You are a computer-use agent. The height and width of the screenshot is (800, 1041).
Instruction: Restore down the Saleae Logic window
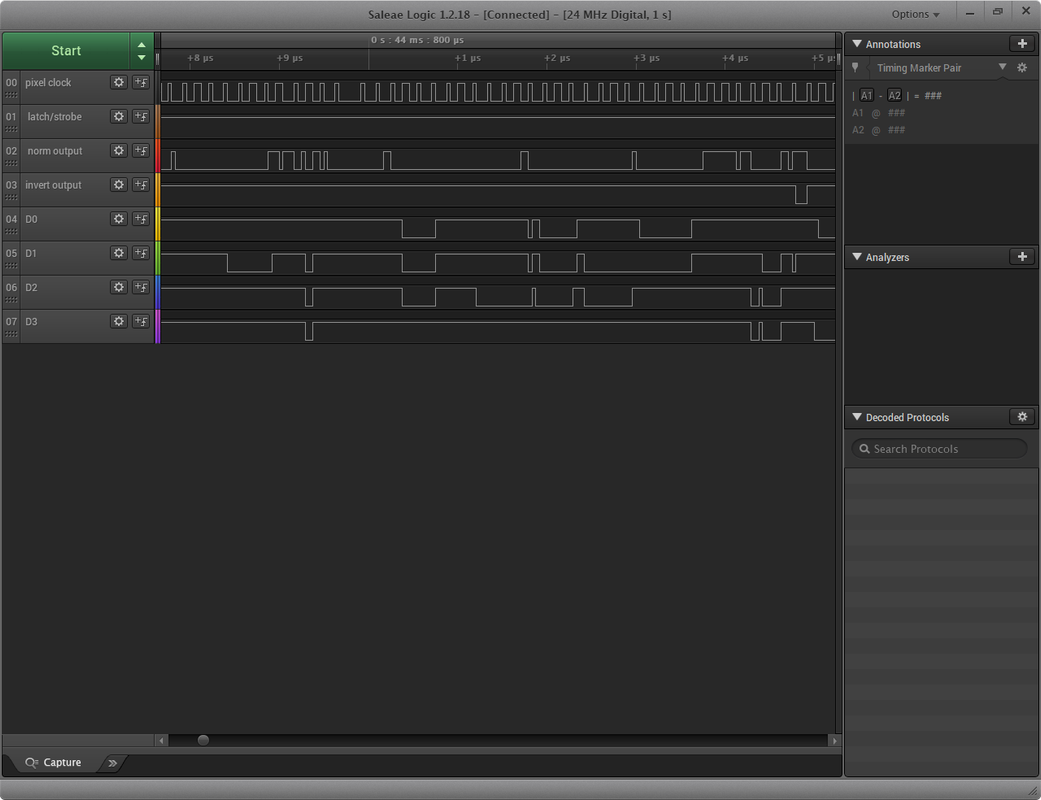click(x=997, y=12)
